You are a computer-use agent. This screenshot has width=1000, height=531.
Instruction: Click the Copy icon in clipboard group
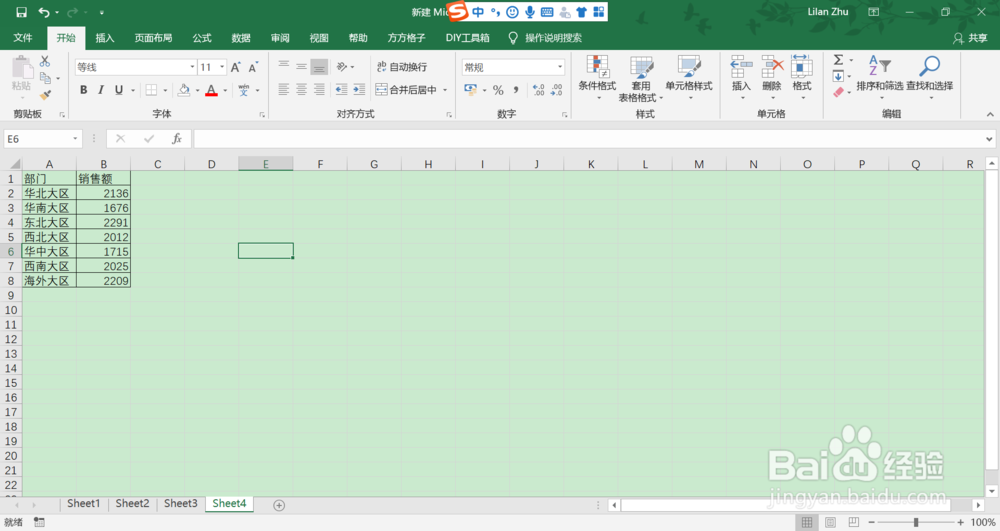point(45,78)
